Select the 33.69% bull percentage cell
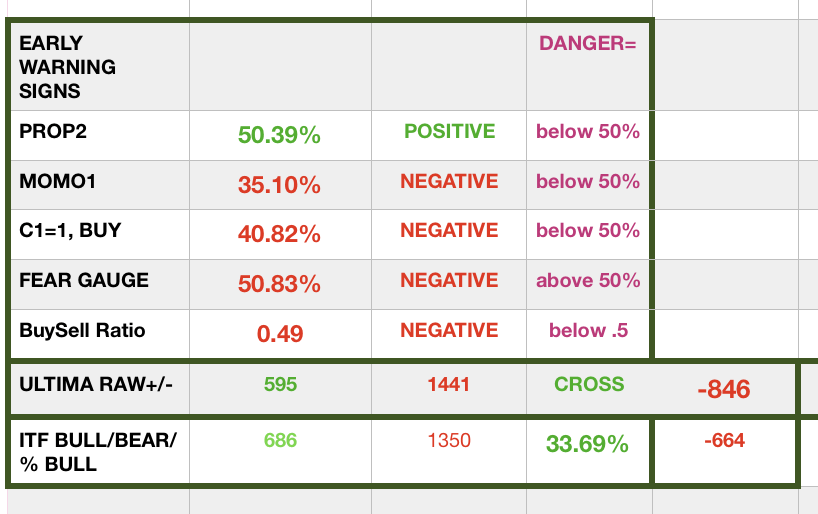818x514 pixels. coord(588,445)
